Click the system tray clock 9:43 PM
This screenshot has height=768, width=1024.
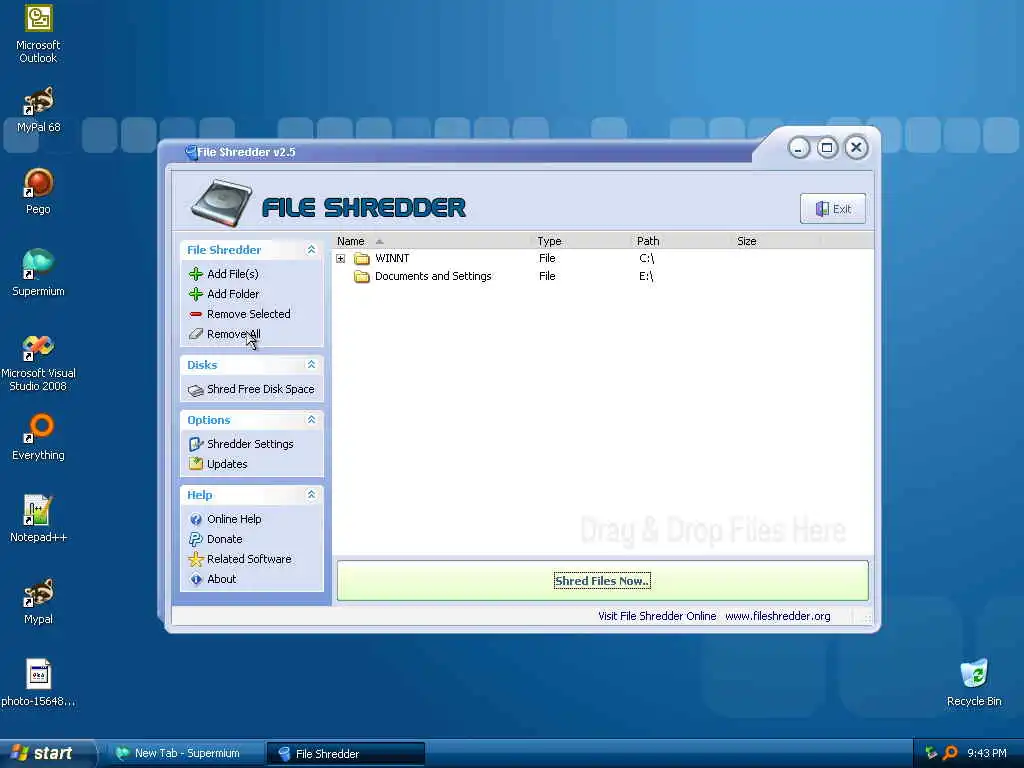[x=987, y=753]
